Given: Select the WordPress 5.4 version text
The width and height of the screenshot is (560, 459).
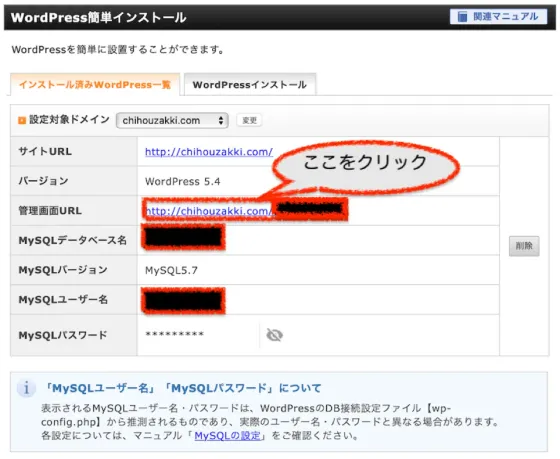Looking at the screenshot, I should click(182, 181).
